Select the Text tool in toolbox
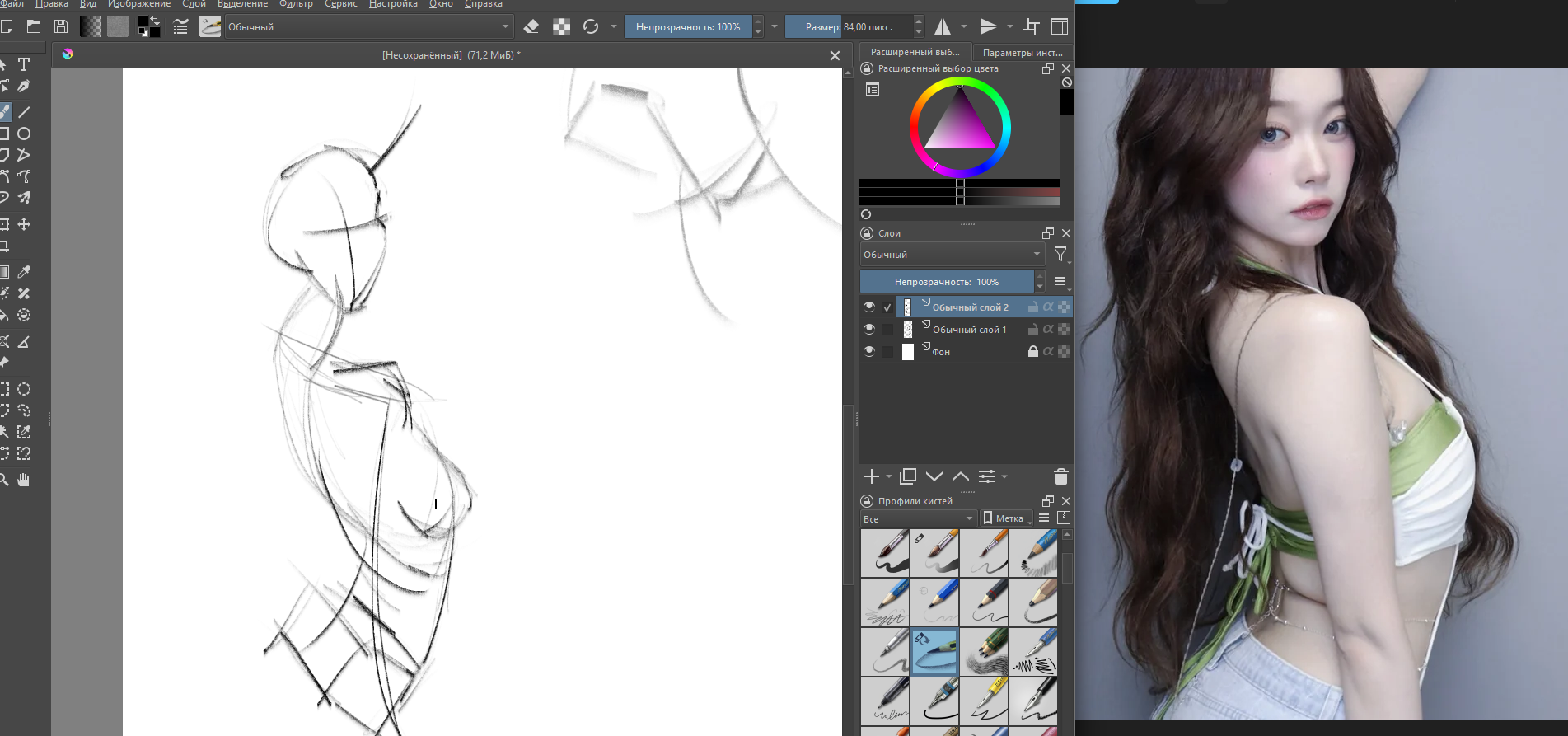 (x=24, y=64)
